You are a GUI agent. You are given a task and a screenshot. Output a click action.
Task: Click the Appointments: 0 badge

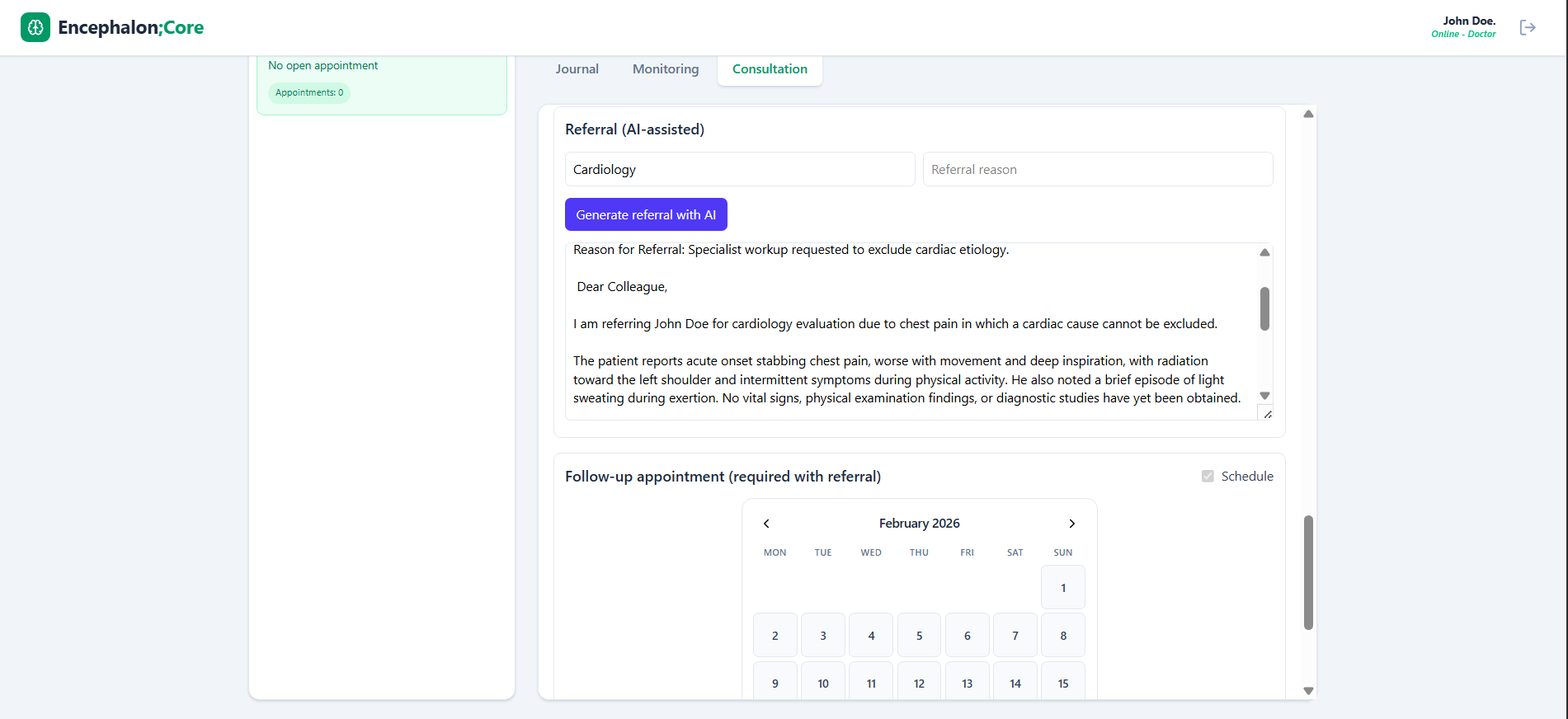pyautogui.click(x=309, y=92)
